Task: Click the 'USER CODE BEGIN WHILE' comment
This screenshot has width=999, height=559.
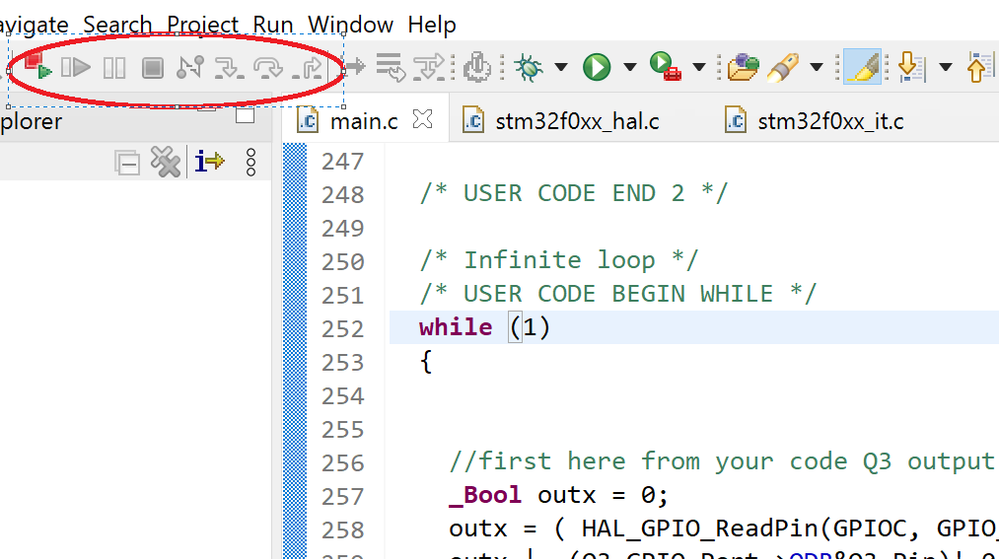Action: (x=618, y=294)
